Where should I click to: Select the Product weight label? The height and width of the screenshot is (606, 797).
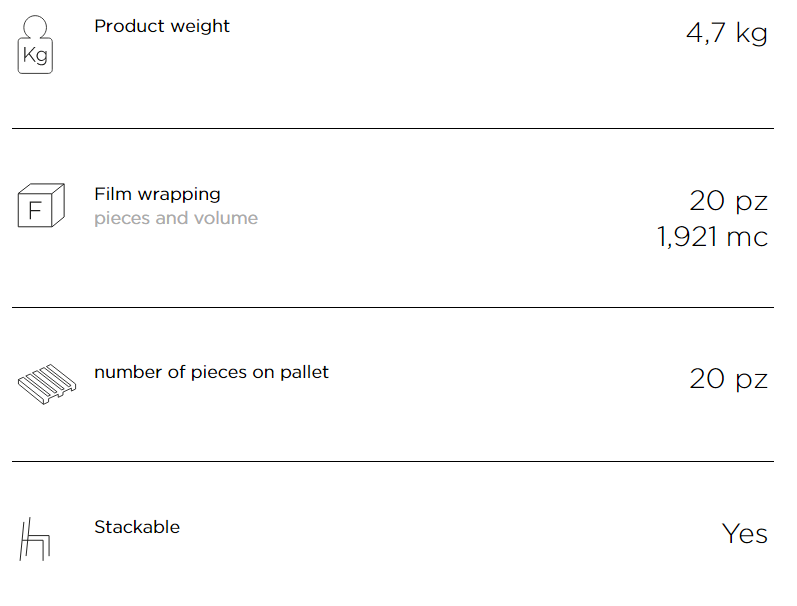pyautogui.click(x=162, y=26)
